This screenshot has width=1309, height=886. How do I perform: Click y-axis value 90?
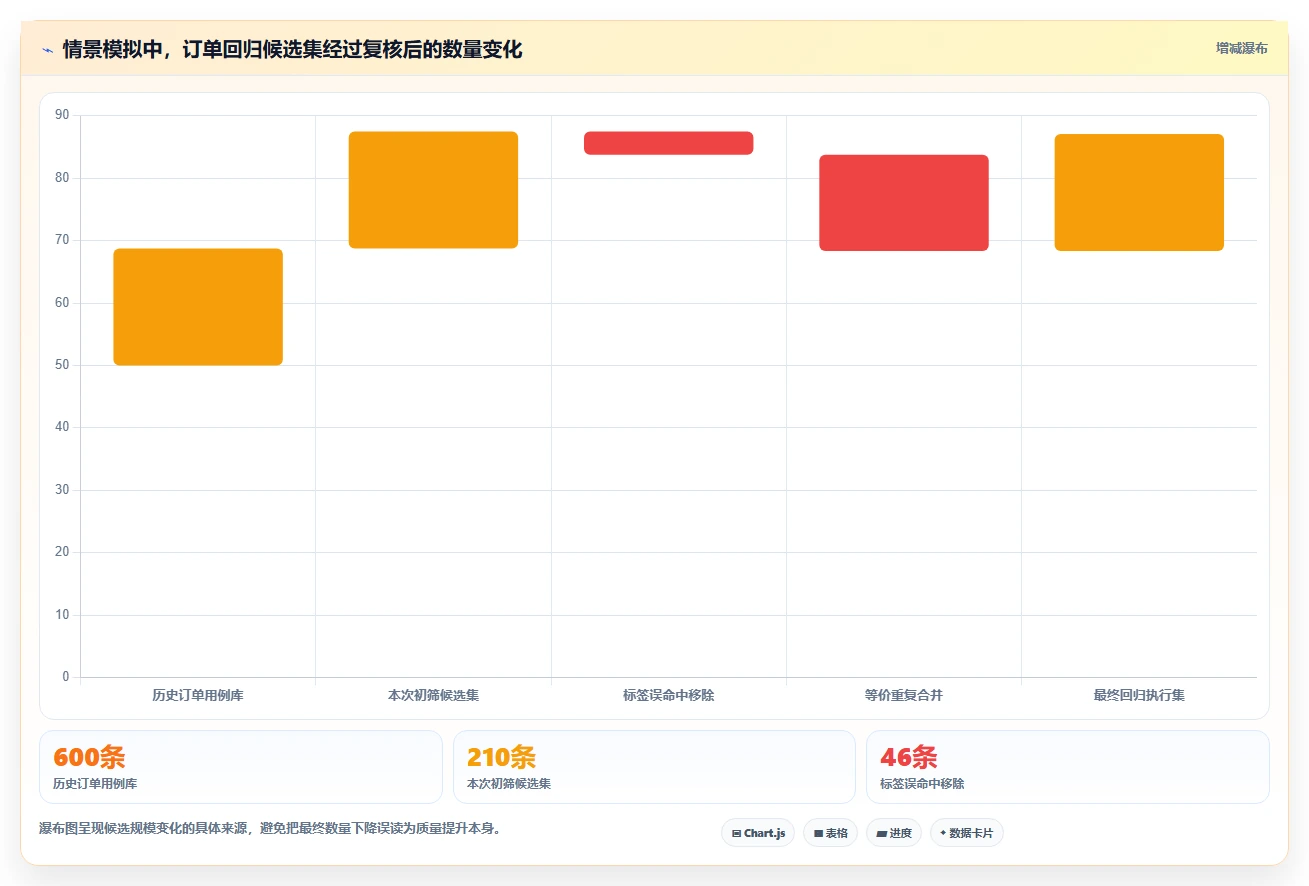62,115
